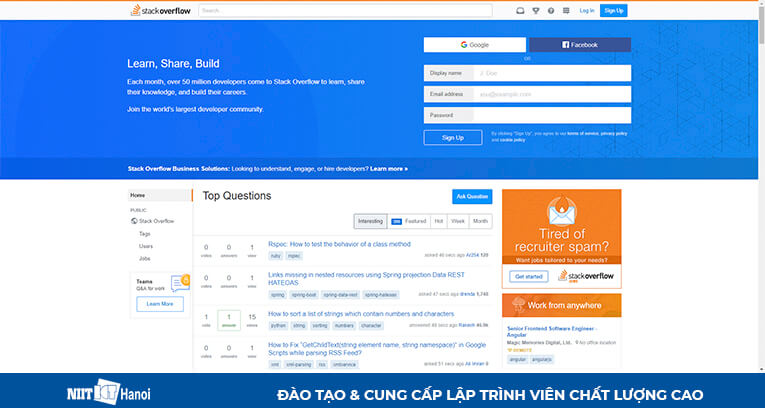Screen dimensions: 765x408
Task: Switch to the Interesting tab
Action: pyautogui.click(x=370, y=221)
